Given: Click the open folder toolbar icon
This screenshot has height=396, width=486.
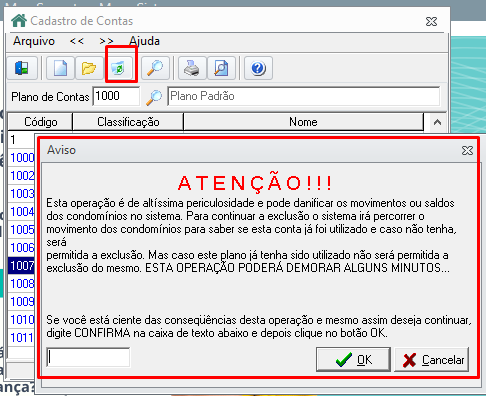Looking at the screenshot, I should click(x=89, y=68).
